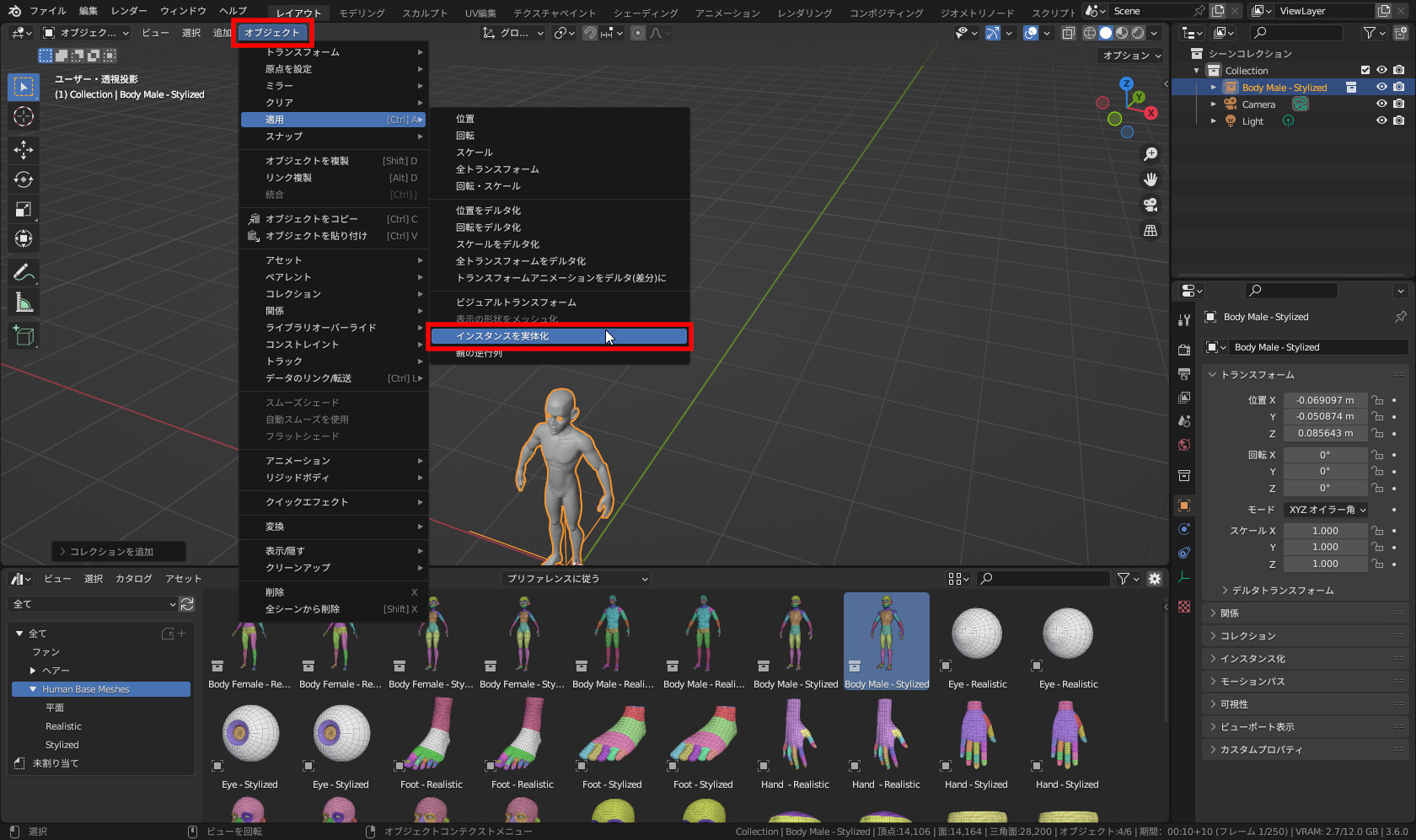This screenshot has width=1416, height=840.
Task: Click the viewport zoom magnifier icon
Action: (1150, 154)
